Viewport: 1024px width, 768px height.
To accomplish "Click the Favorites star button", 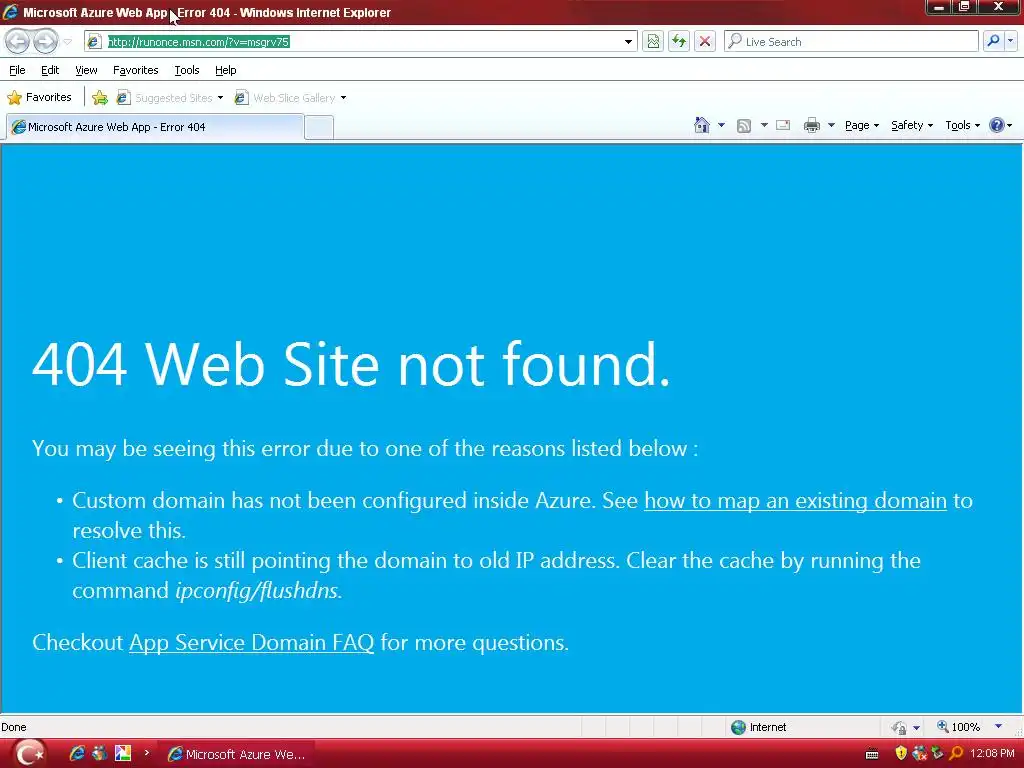I will tap(39, 97).
